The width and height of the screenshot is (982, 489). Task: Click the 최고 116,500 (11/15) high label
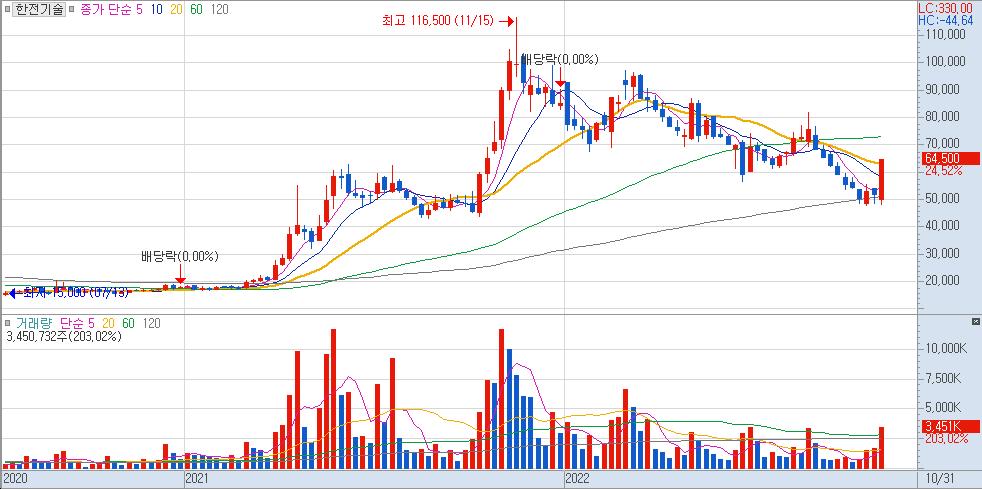pos(438,21)
